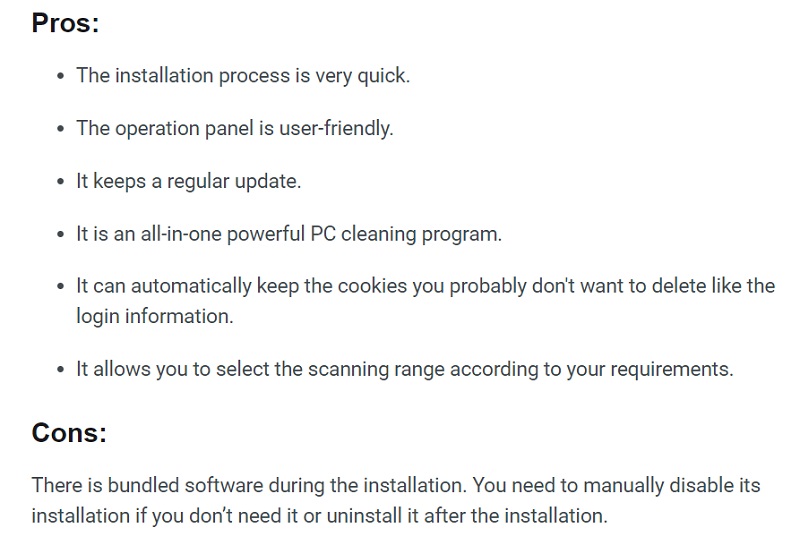
Task: Click bullet dot before 'It keeps a regular'
Action: coord(61,183)
